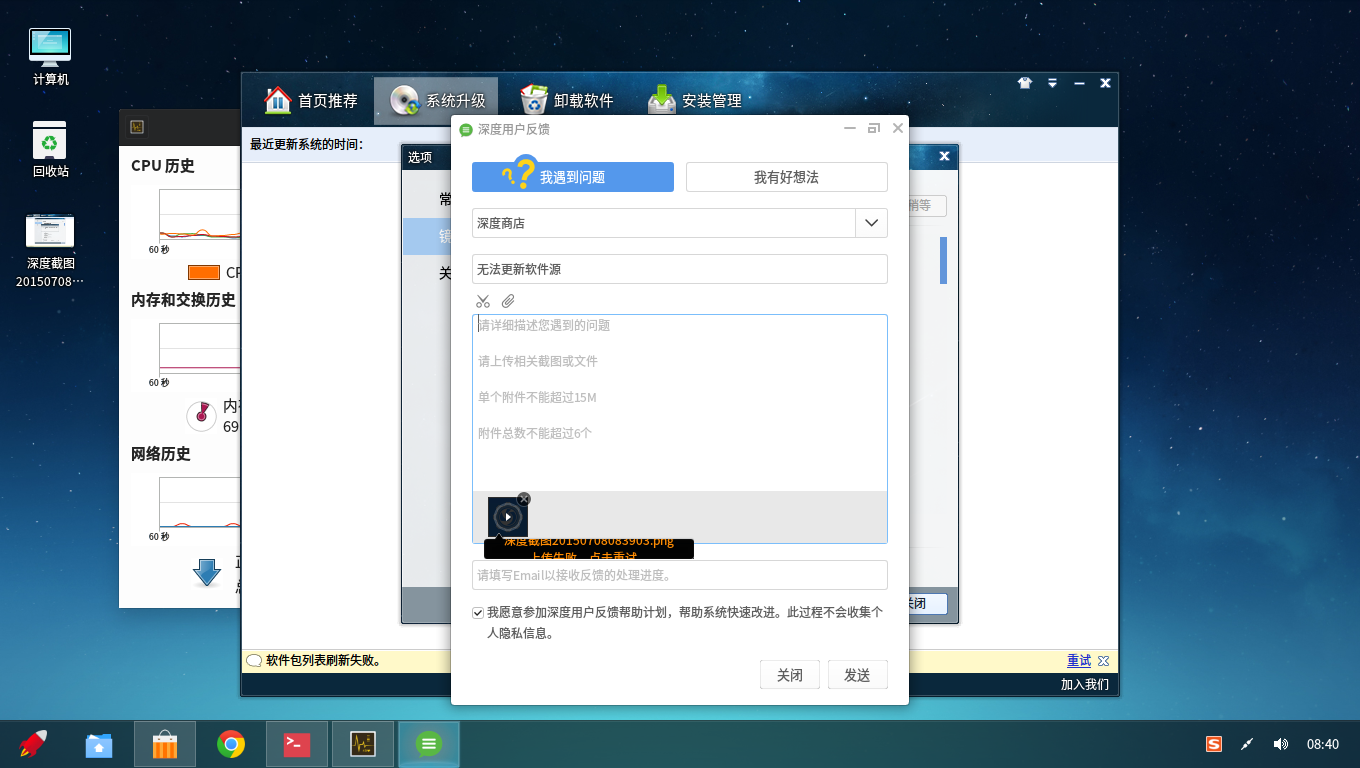The height and width of the screenshot is (768, 1360).
Task: Open the 安装管理 tab in Deepin Store
Action: [x=695, y=100]
